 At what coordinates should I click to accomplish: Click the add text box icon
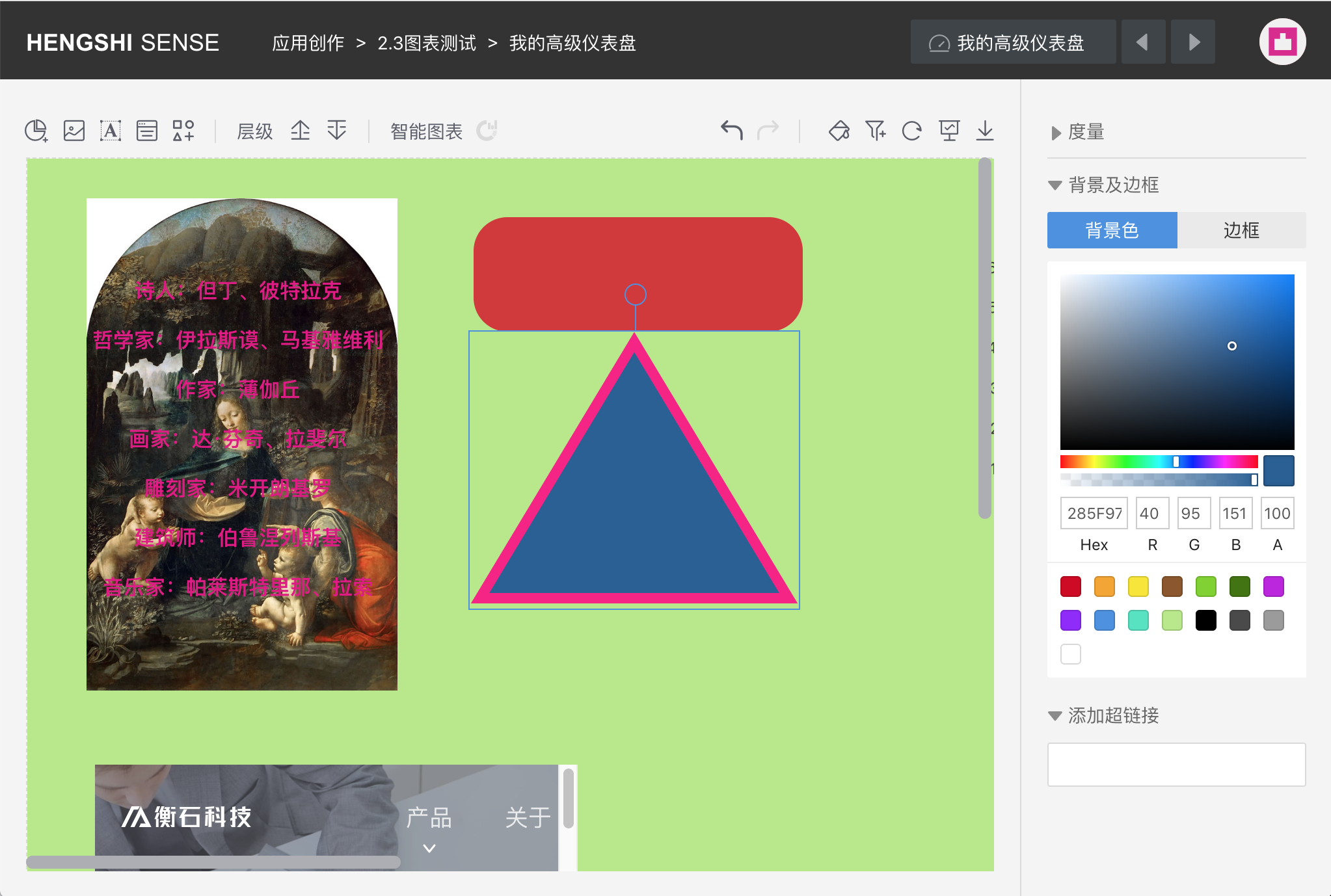pos(110,131)
